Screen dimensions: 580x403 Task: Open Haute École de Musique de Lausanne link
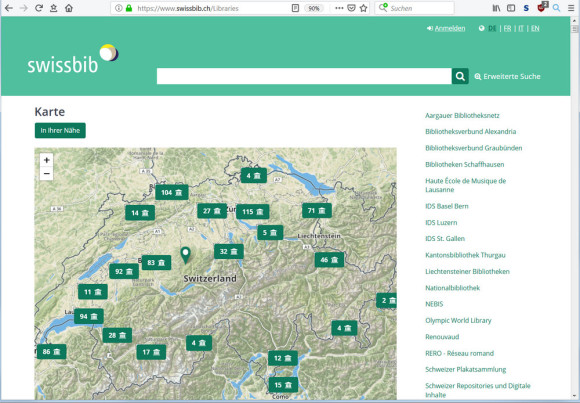point(465,185)
